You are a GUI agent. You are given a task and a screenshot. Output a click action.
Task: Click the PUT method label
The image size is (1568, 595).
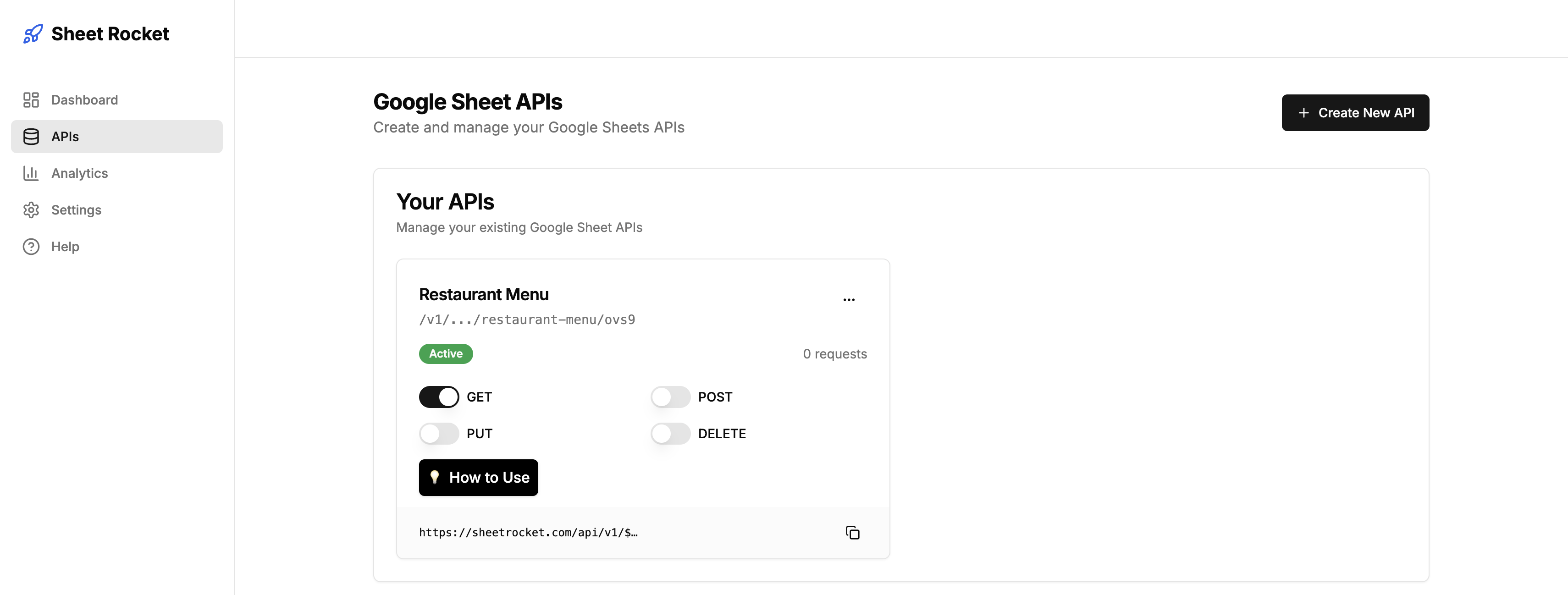[x=480, y=434]
